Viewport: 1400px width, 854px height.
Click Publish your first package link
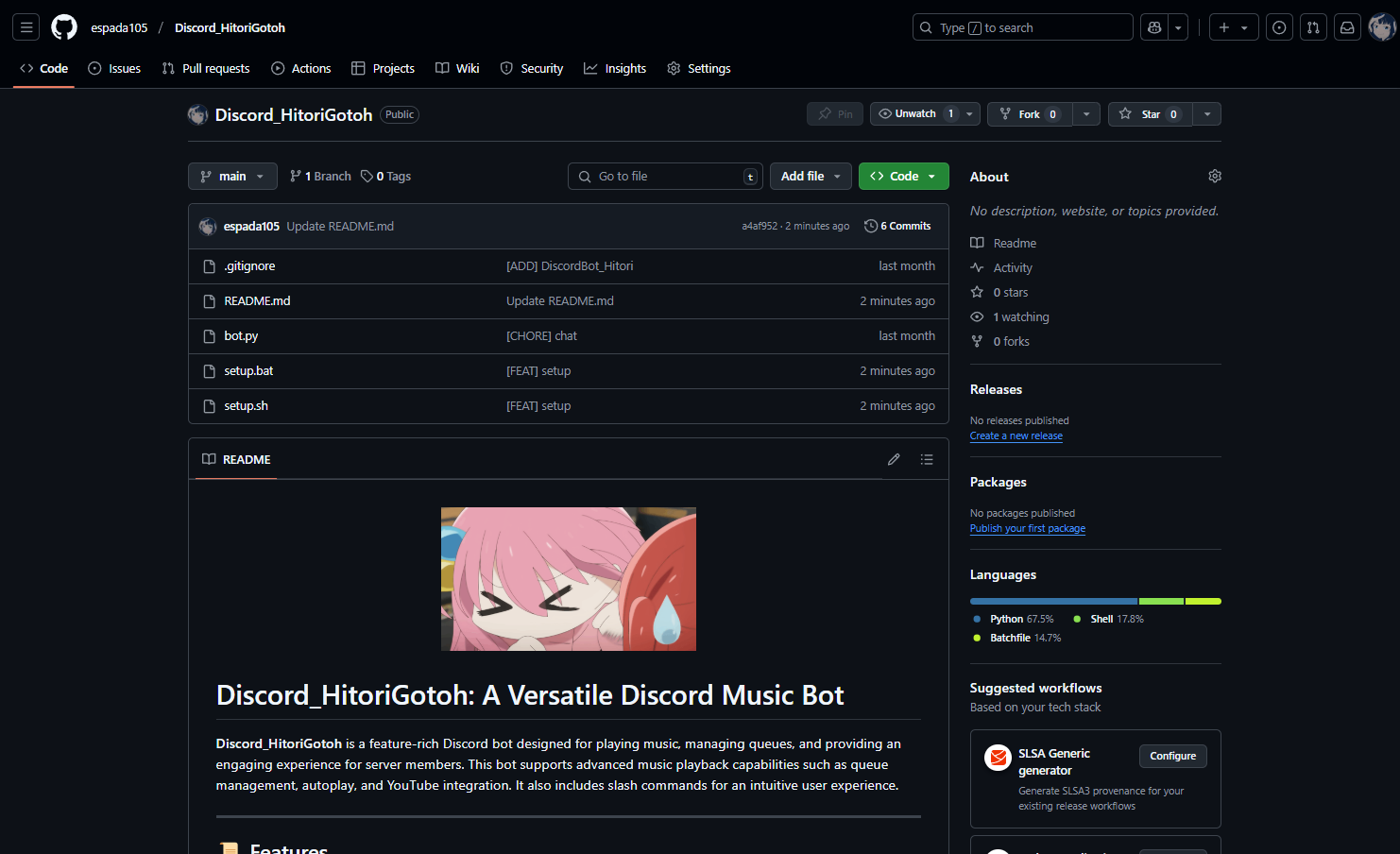pos(1028,528)
